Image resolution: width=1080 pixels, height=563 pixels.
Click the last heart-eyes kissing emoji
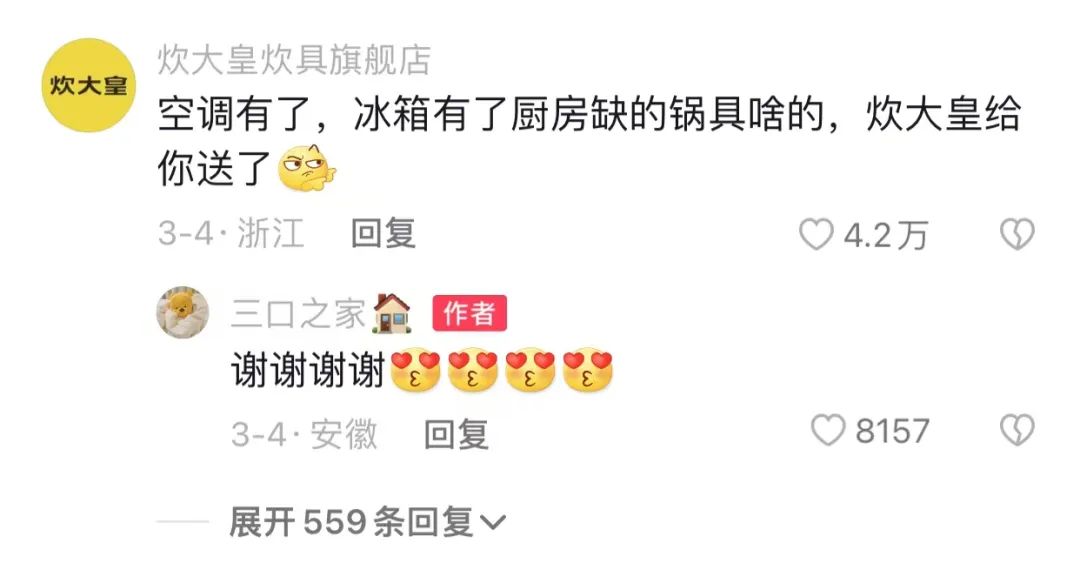click(x=588, y=370)
